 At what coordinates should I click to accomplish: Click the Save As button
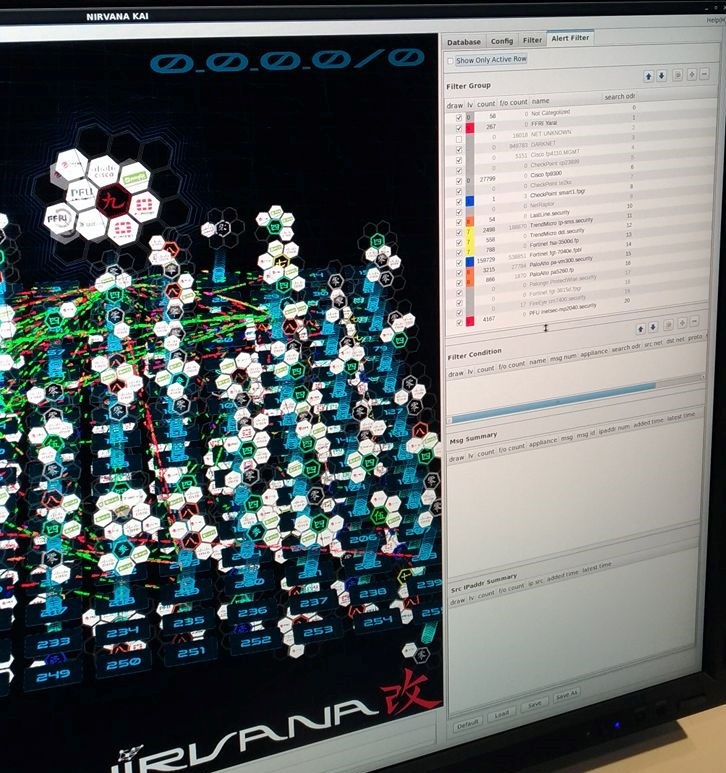(x=566, y=695)
